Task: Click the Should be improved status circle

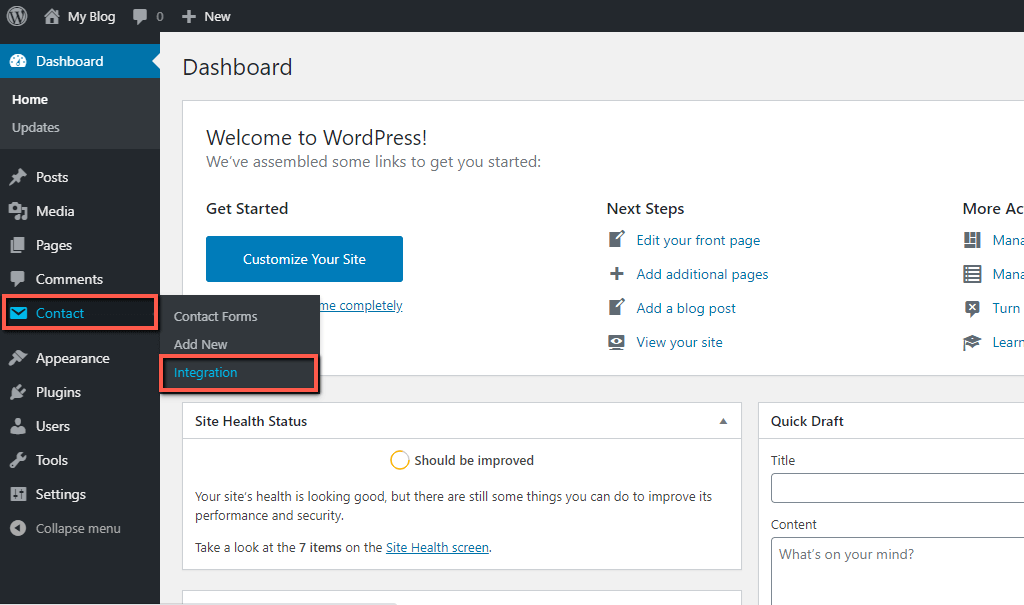Action: [x=400, y=460]
